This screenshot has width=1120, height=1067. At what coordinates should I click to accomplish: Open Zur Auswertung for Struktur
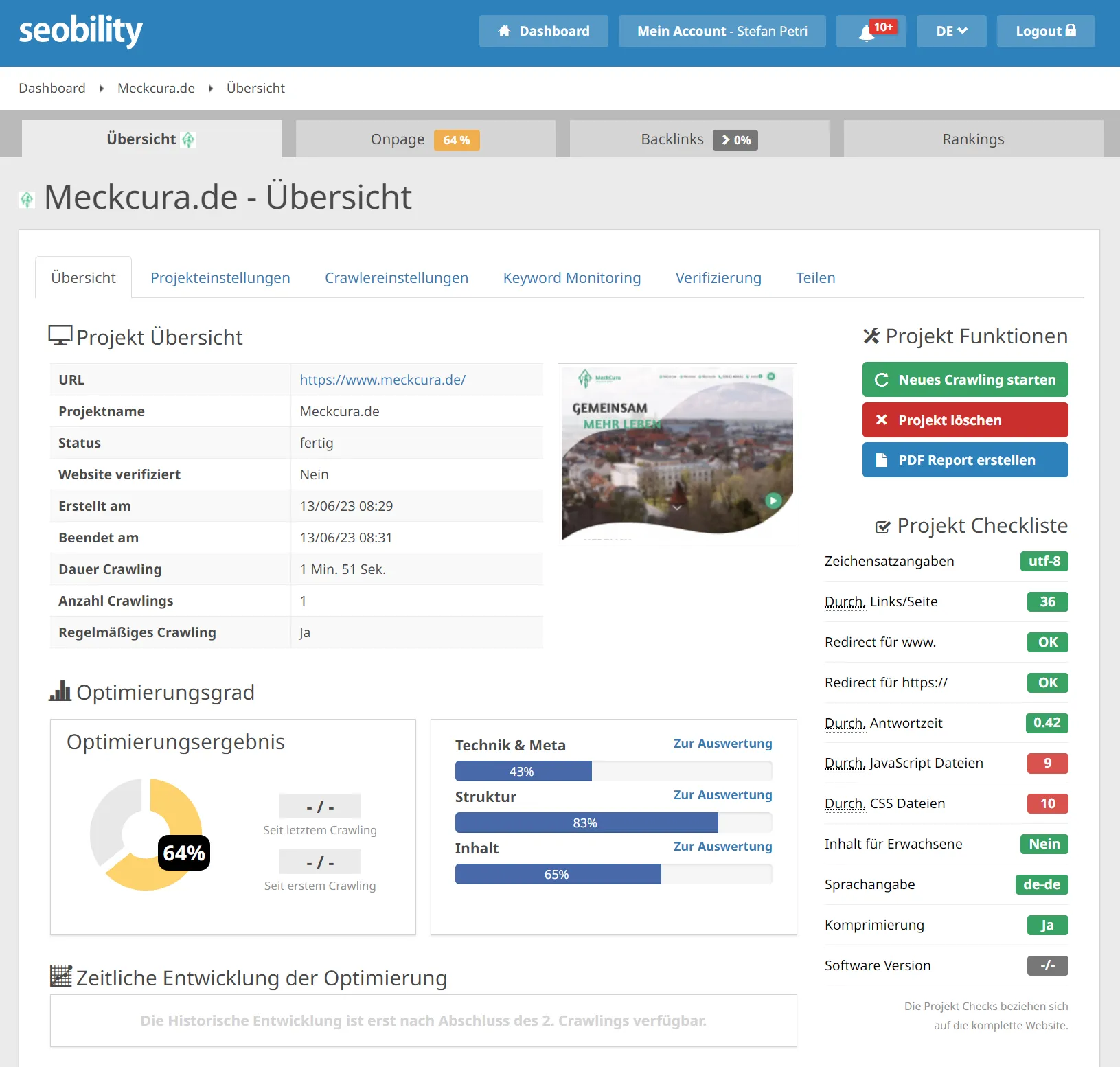pyautogui.click(x=722, y=795)
